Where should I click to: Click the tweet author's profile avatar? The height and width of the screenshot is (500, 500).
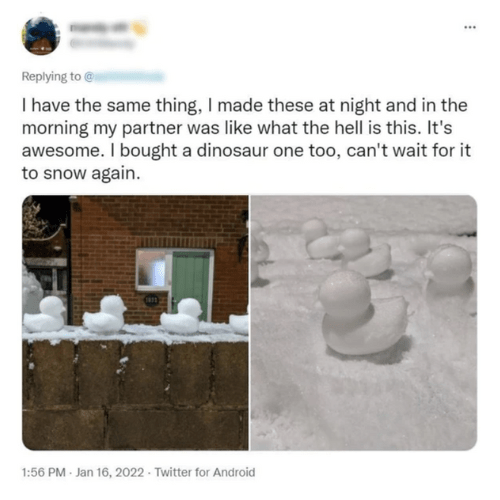(41, 36)
